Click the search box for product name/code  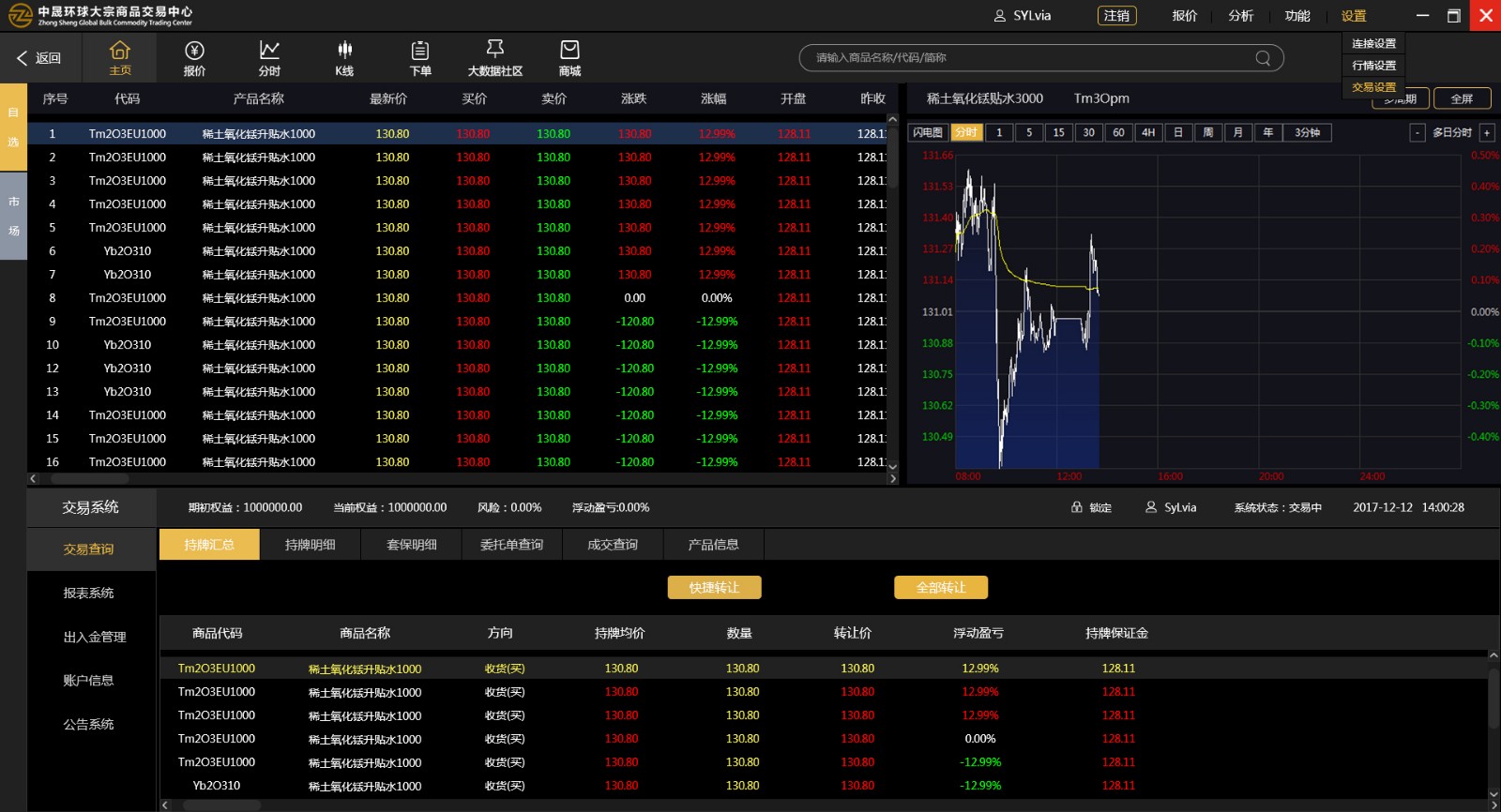(1041, 58)
